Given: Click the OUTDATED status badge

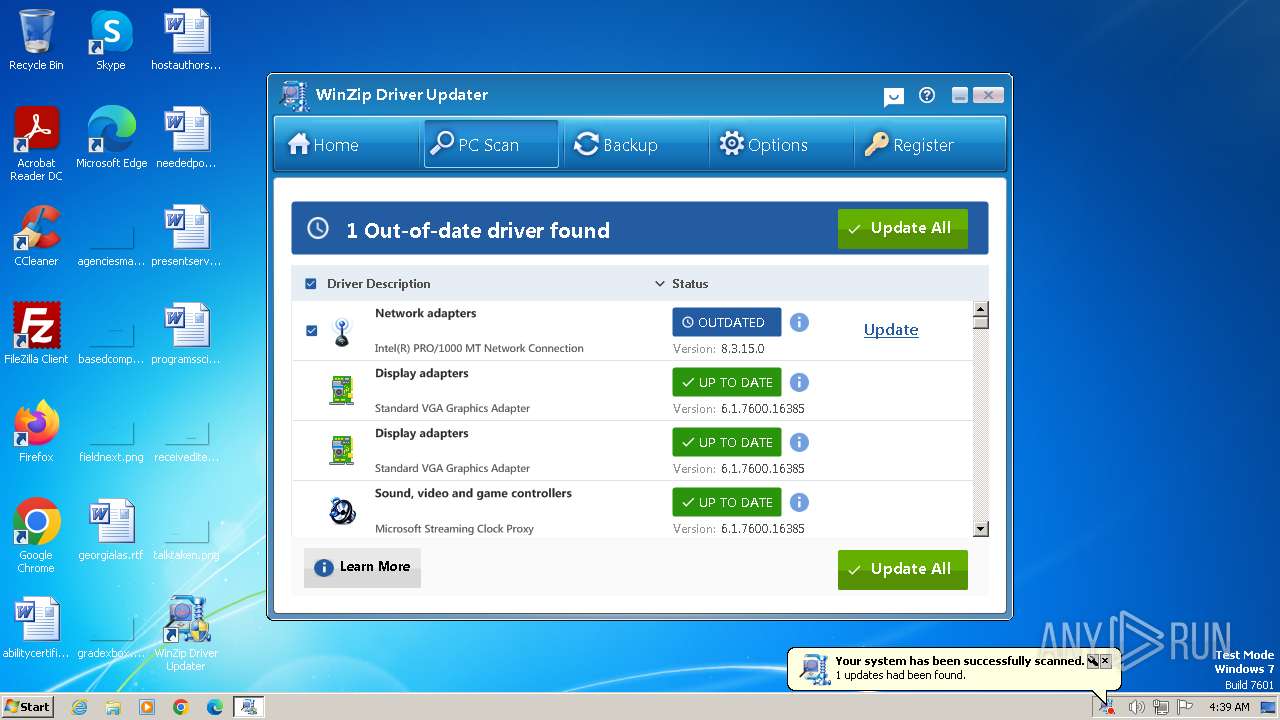Looking at the screenshot, I should coord(727,322).
